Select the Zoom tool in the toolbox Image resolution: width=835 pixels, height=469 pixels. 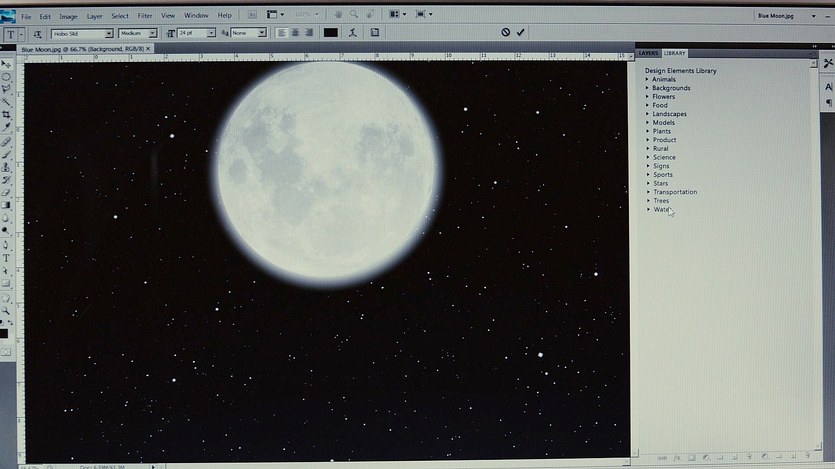coord(7,310)
